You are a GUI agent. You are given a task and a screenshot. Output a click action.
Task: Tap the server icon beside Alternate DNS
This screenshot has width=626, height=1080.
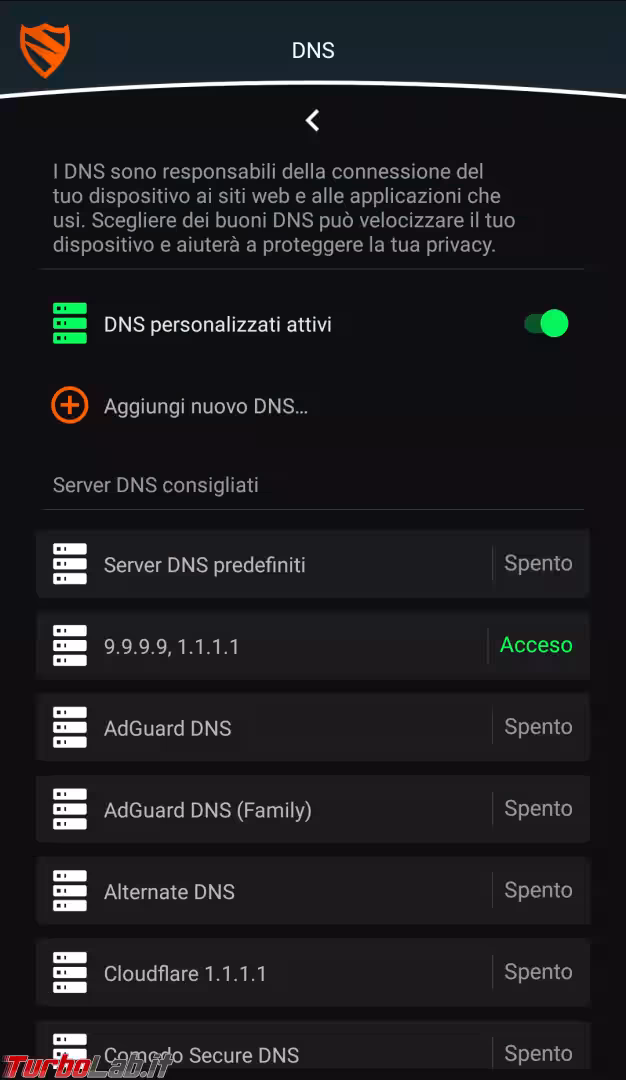coord(69,890)
